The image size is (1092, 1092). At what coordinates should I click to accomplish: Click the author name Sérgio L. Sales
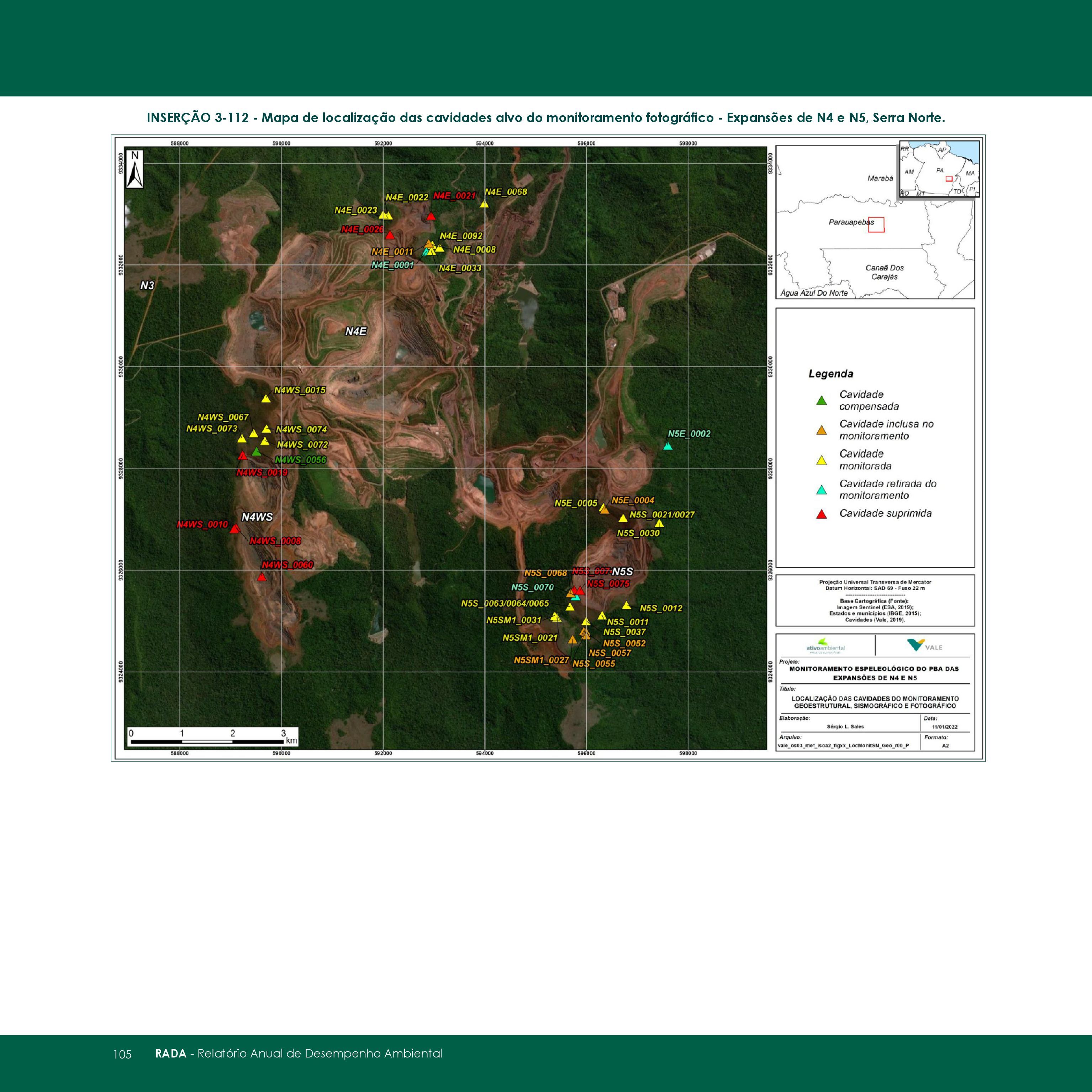pyautogui.click(x=845, y=726)
